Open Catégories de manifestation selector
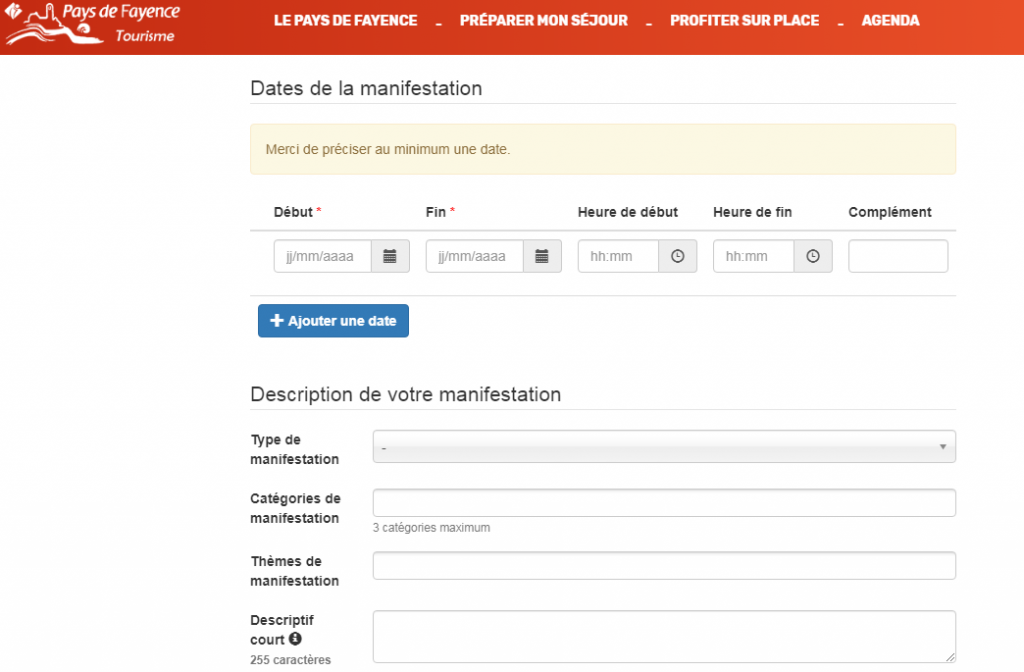The image size is (1024, 672). point(664,503)
